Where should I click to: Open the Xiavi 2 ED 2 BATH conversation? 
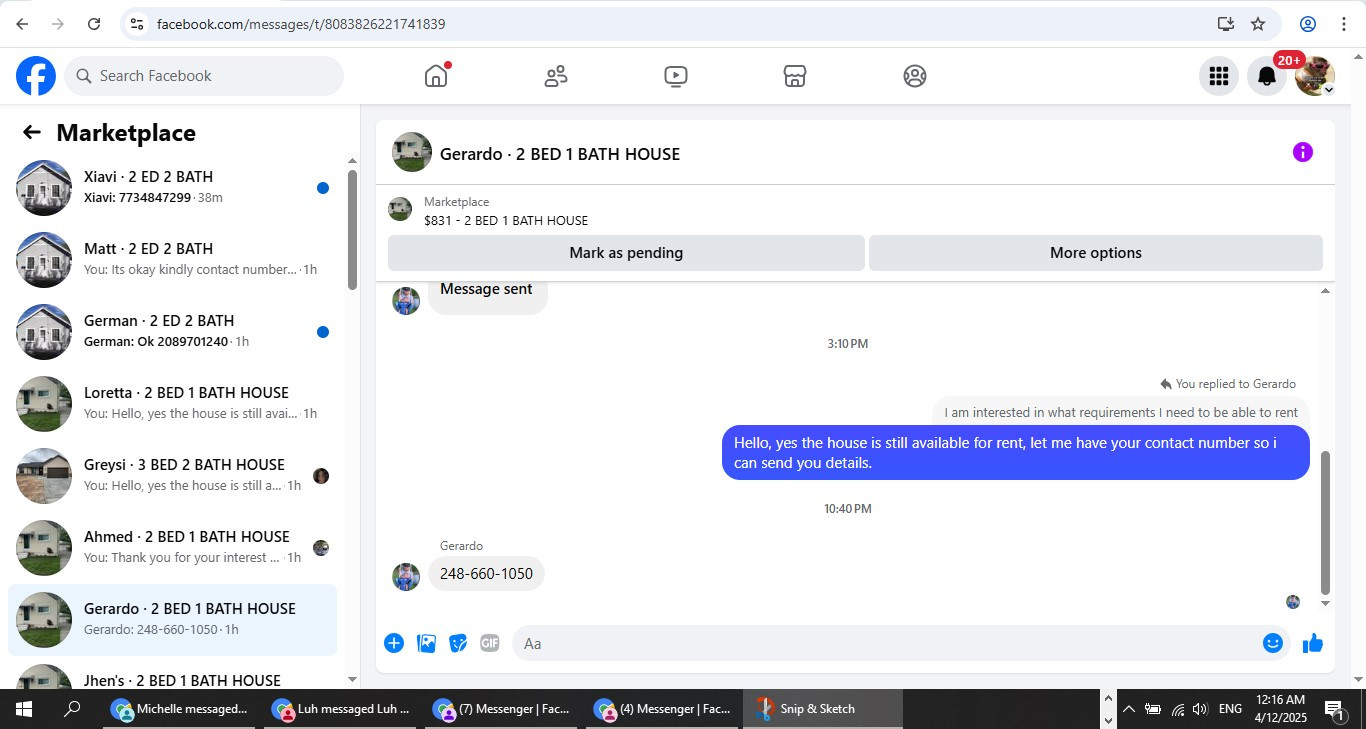pyautogui.click(x=172, y=188)
